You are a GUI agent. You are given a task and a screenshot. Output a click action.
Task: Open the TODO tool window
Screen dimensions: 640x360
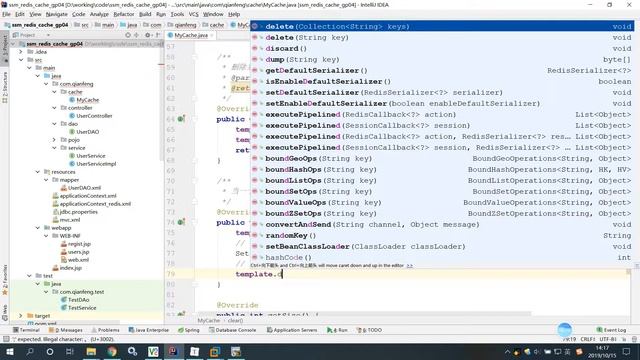click(369, 330)
